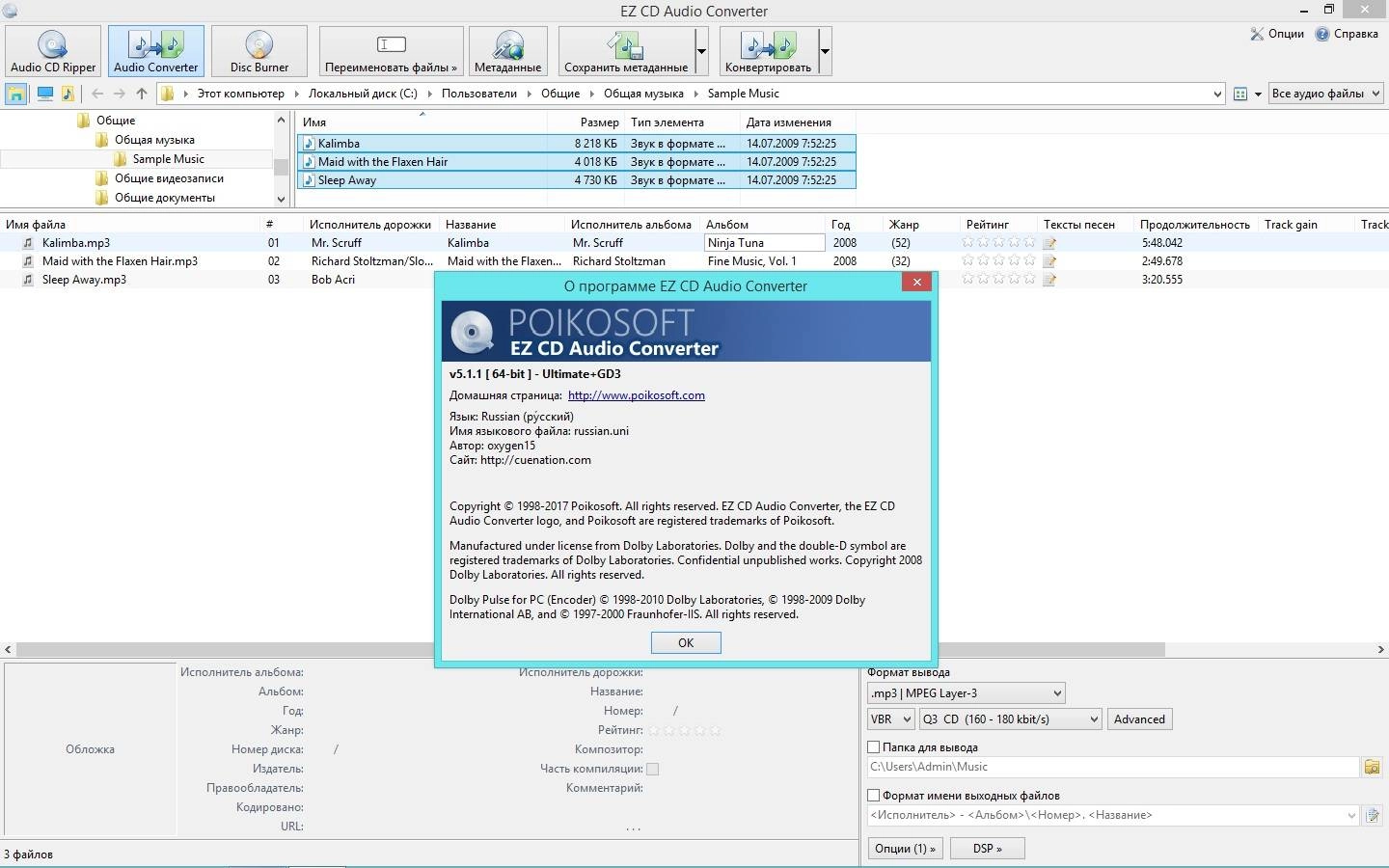Close the О программе dialog

[x=917, y=282]
